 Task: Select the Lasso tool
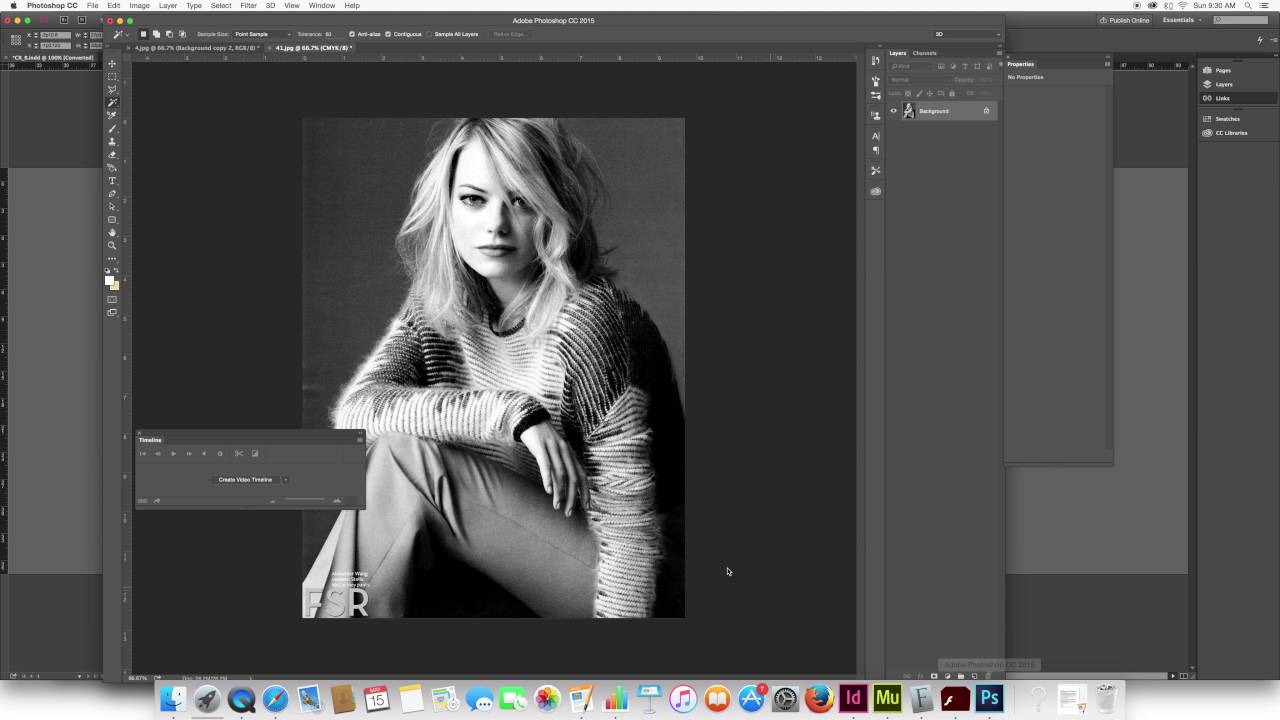pos(112,90)
